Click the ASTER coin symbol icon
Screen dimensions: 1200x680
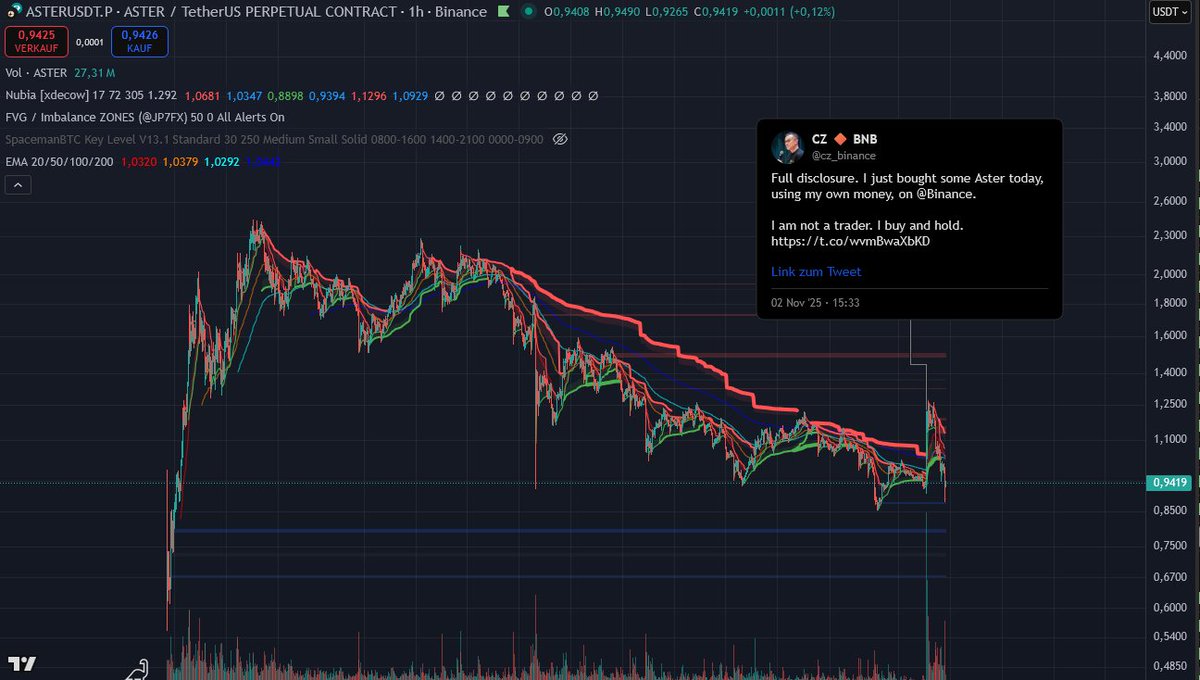(12, 12)
